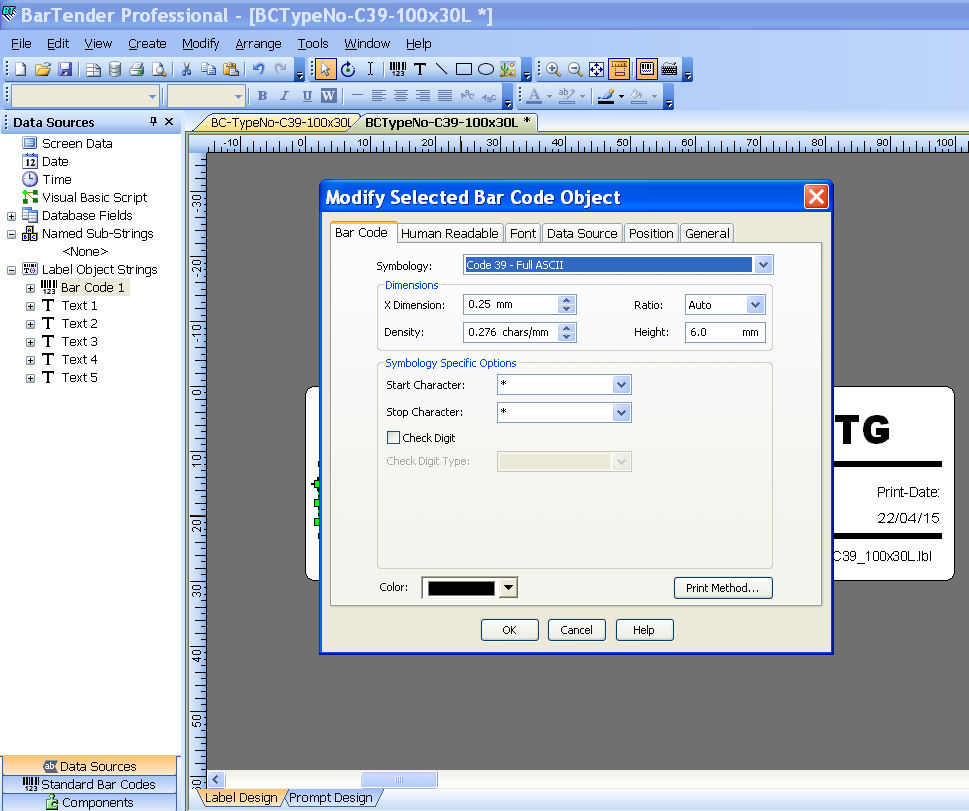Switch to the Font tab
Viewport: 969px width, 811px height.
[x=523, y=233]
